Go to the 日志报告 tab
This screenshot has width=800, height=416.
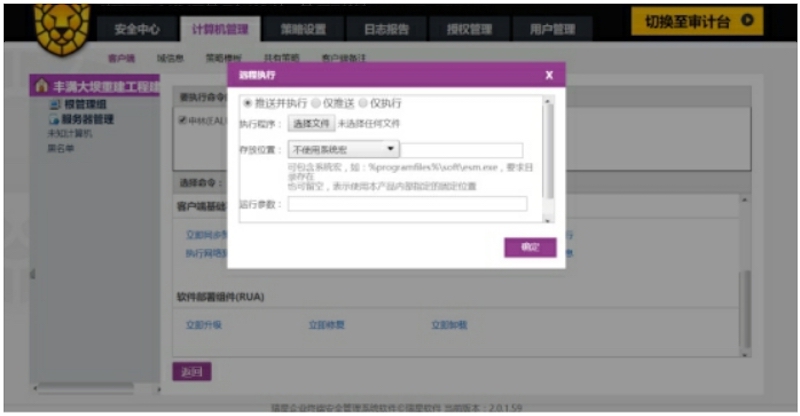387,29
